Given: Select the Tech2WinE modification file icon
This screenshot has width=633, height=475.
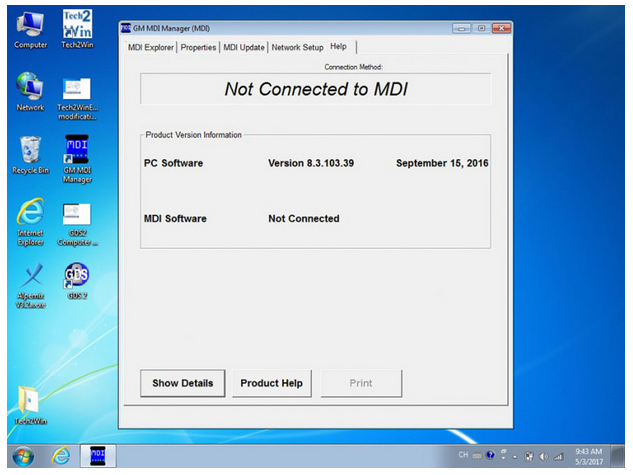Looking at the screenshot, I should (x=77, y=99).
